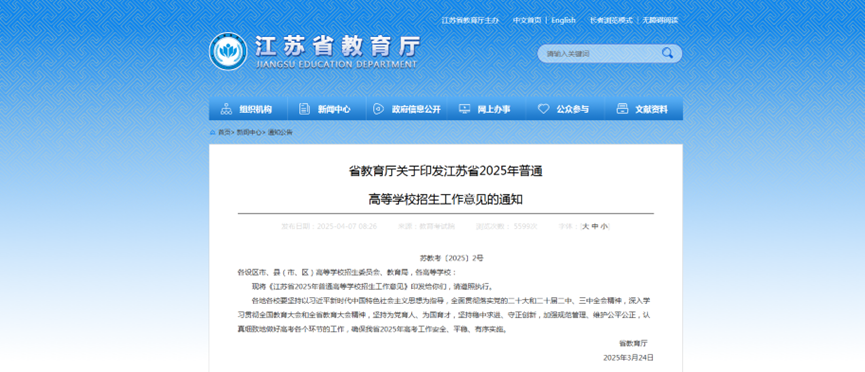Click the Jiangsu Education Department lotus logo

tap(228, 52)
